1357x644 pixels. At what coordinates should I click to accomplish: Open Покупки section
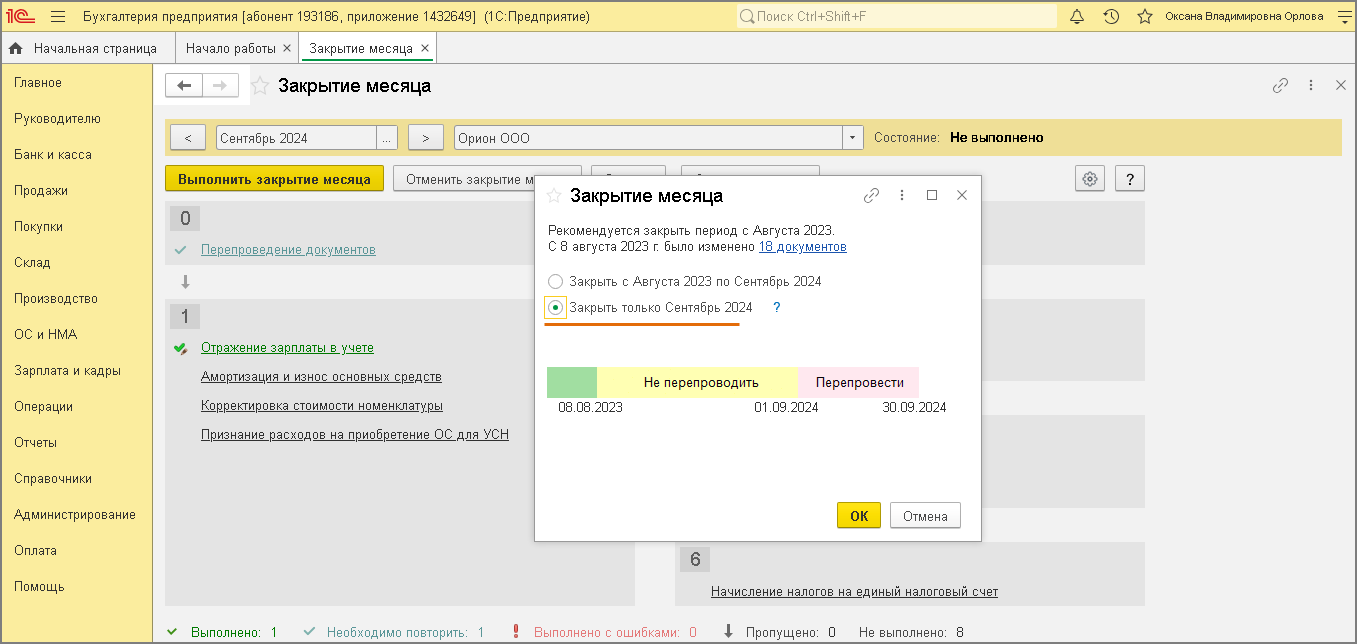tap(38, 227)
